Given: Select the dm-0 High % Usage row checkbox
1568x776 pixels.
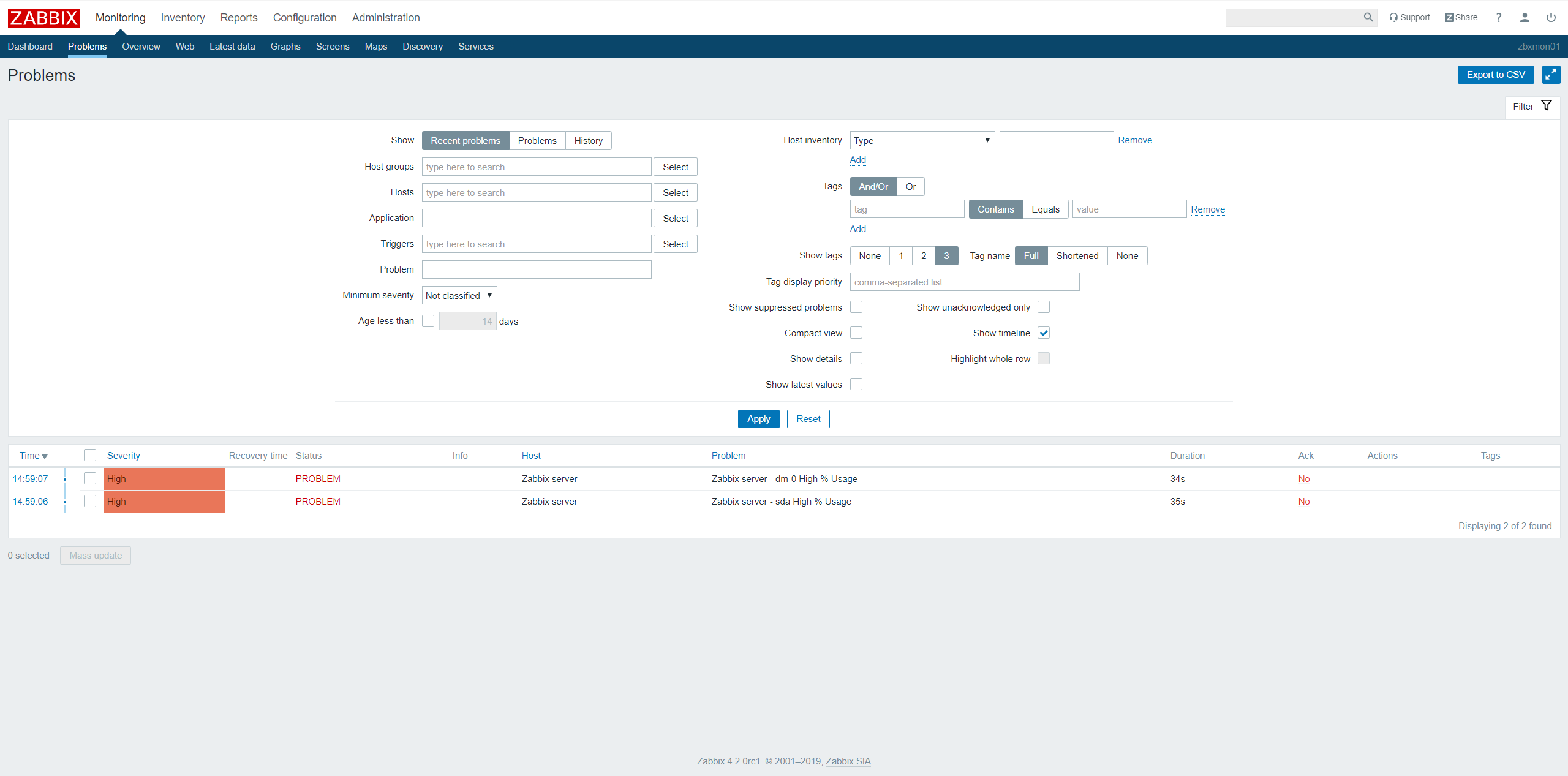Looking at the screenshot, I should click(x=90, y=478).
